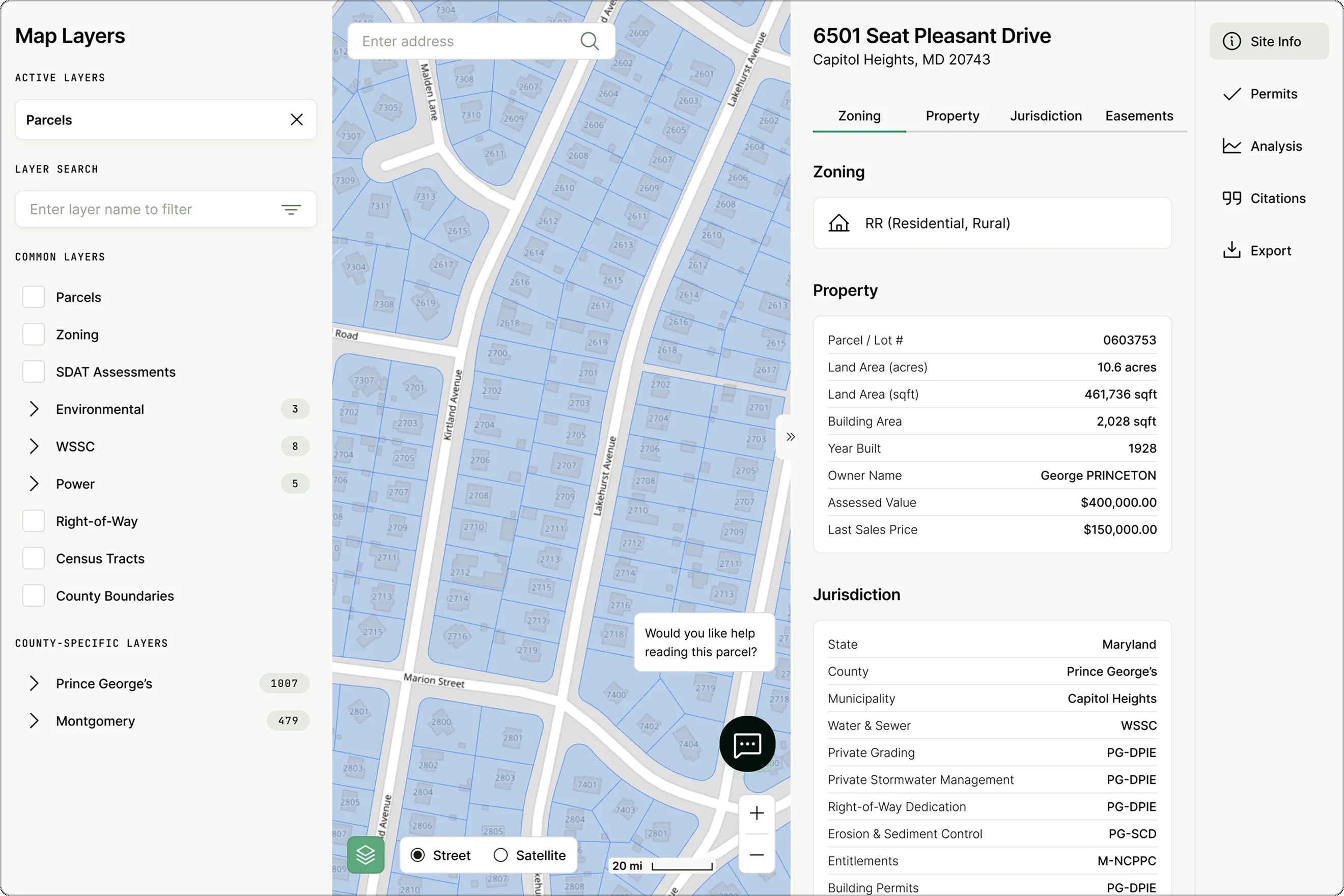Image resolution: width=1344 pixels, height=896 pixels.
Task: Click the Malden Lane map label
Action: click(x=429, y=92)
